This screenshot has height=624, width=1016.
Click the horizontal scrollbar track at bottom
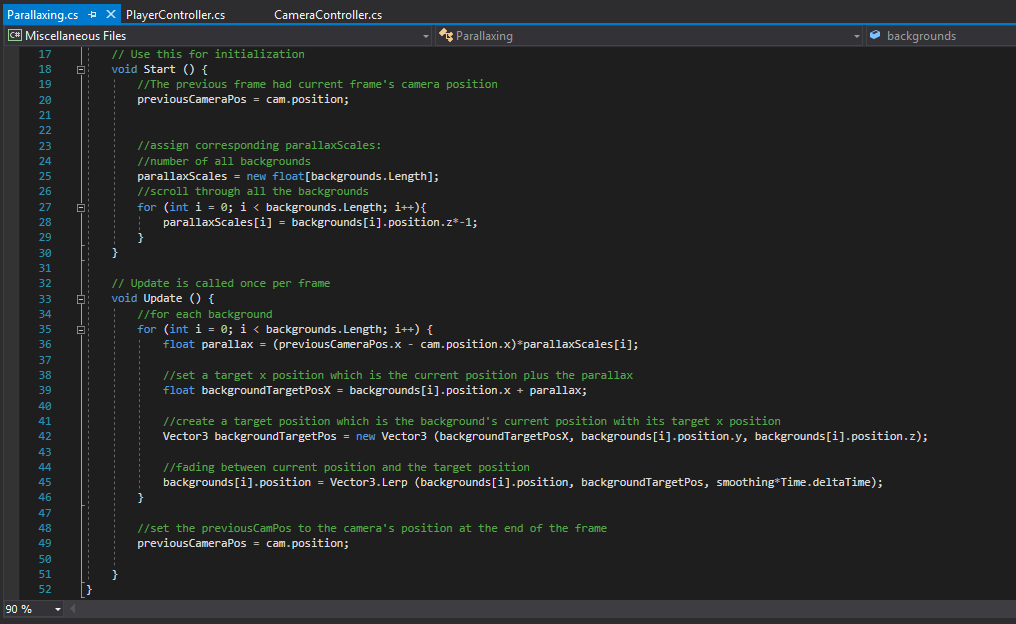(540, 609)
